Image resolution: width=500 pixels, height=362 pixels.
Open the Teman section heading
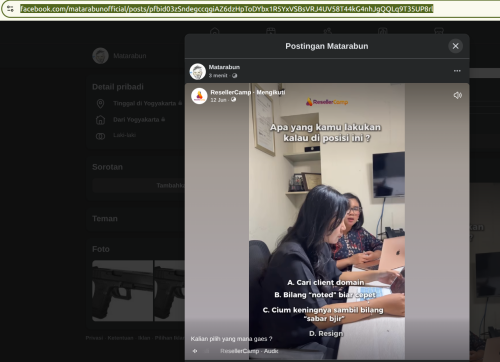pos(105,219)
